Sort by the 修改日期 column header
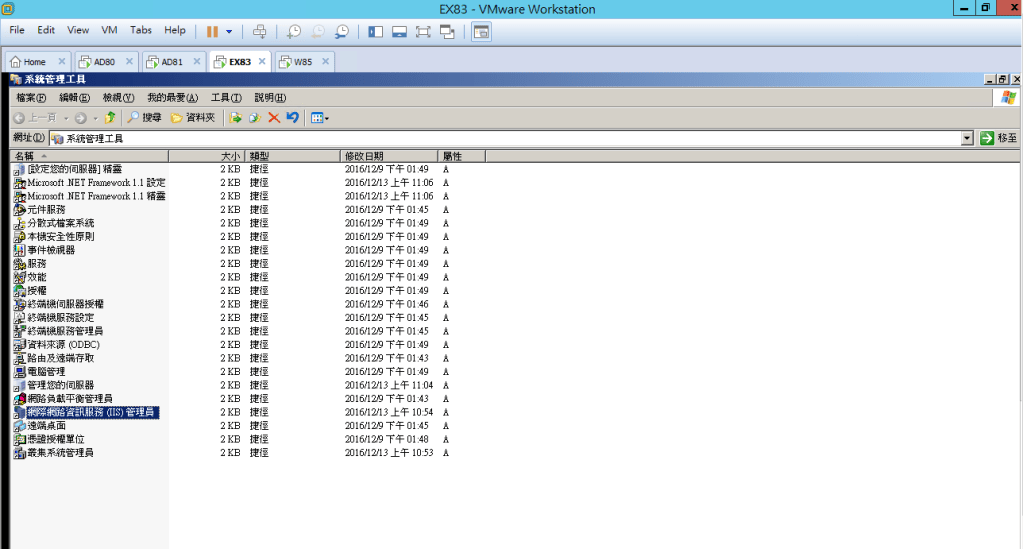This screenshot has height=549, width=1023. 363,156
